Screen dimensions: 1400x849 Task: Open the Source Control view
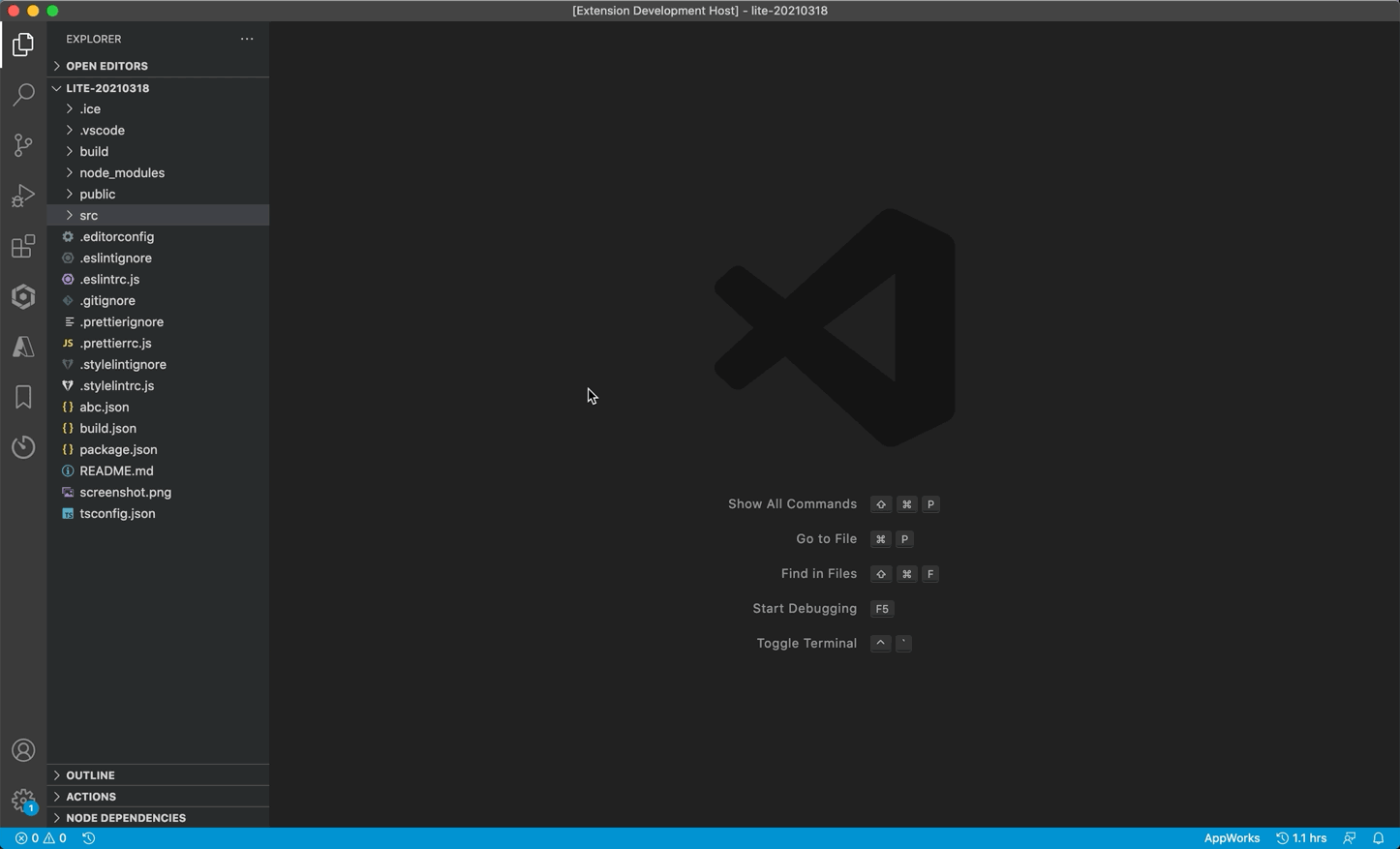23,144
